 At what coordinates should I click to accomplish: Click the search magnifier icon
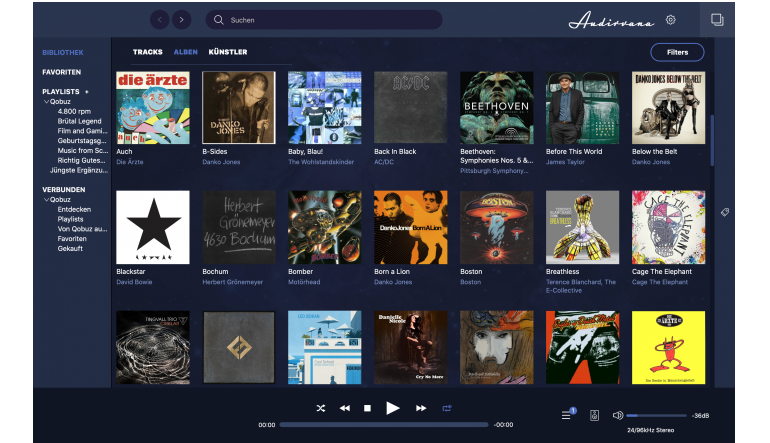tap(219, 20)
